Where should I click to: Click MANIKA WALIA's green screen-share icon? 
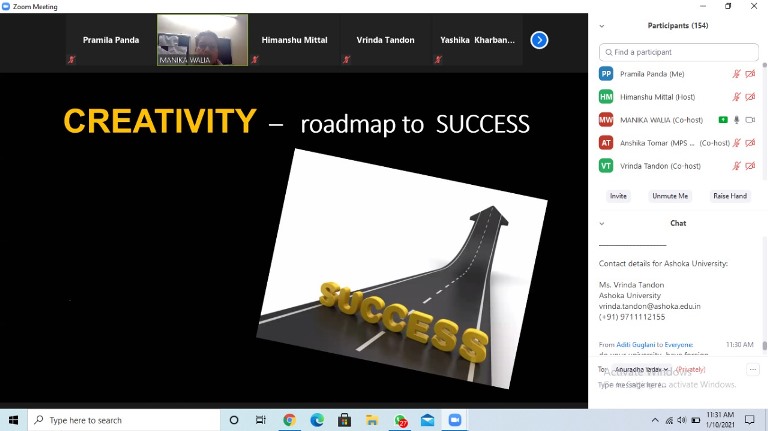click(x=723, y=120)
